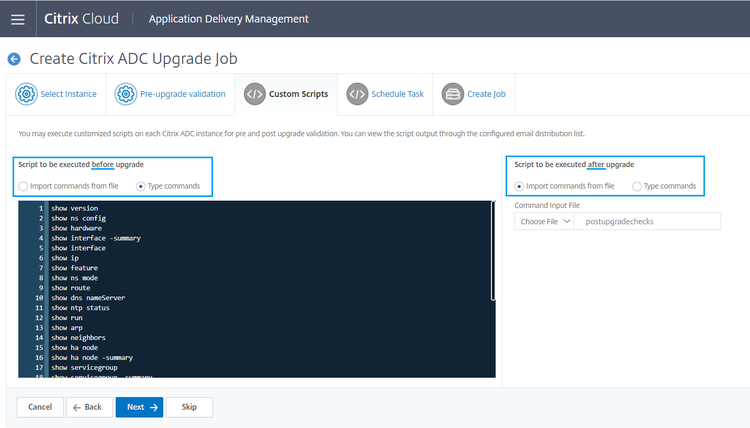This screenshot has width=750, height=428.
Task: Click the Cancel button
Action: click(x=40, y=407)
